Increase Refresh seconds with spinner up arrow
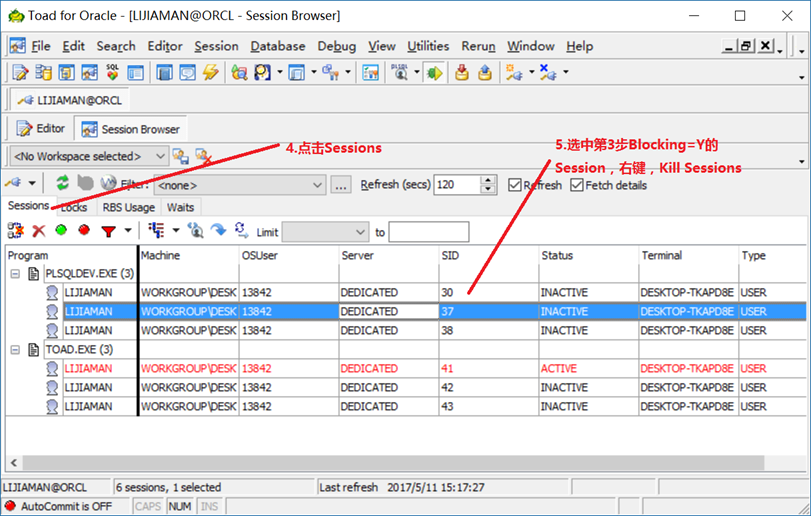The height and width of the screenshot is (516, 811). pos(488,180)
